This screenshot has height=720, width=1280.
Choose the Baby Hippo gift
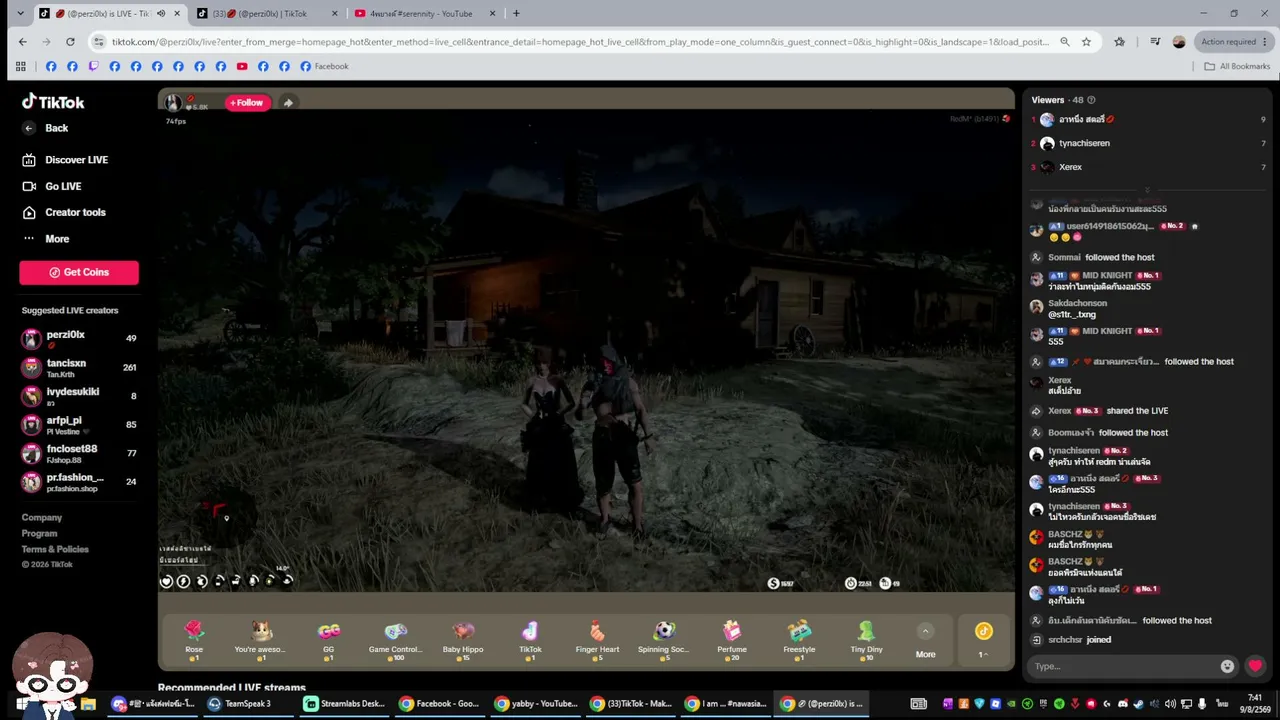coord(463,639)
